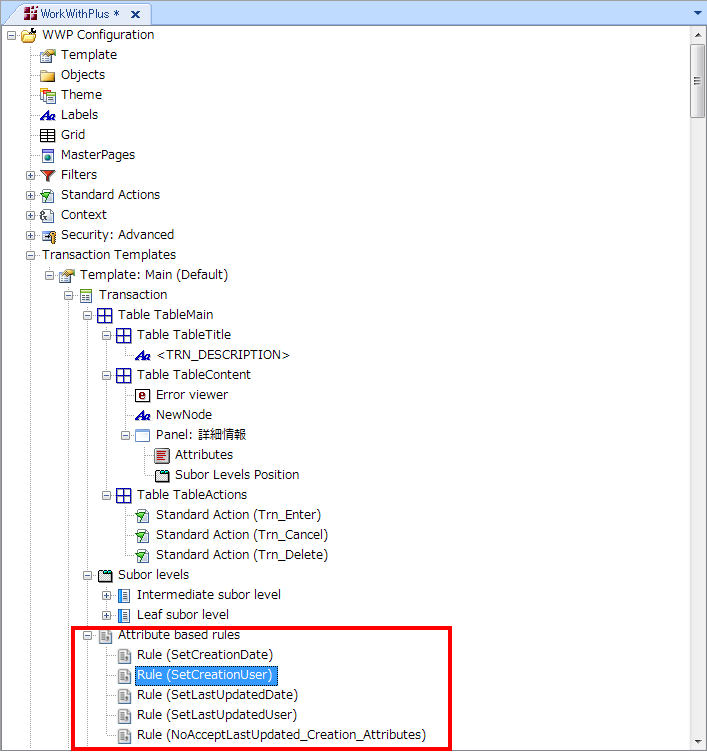This screenshot has height=752, width=707.
Task: Click the vertical scrollbar up arrow
Action: point(698,35)
